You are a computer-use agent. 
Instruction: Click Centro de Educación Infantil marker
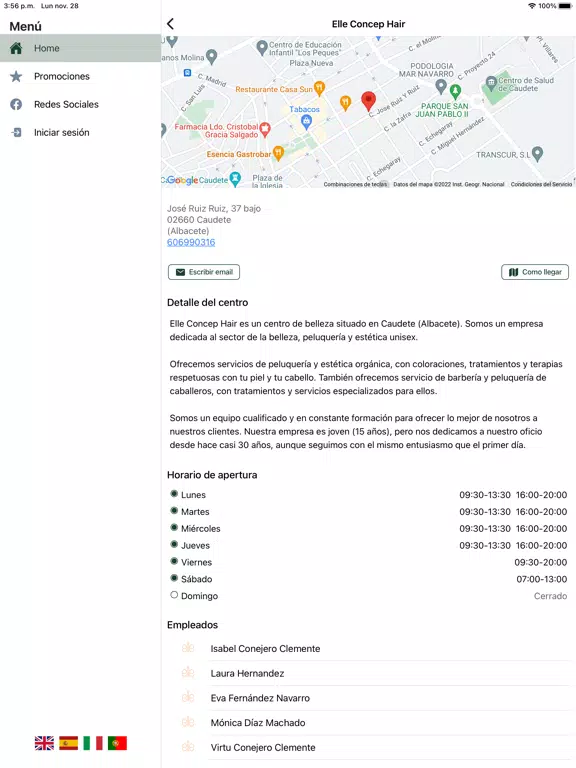tap(262, 48)
